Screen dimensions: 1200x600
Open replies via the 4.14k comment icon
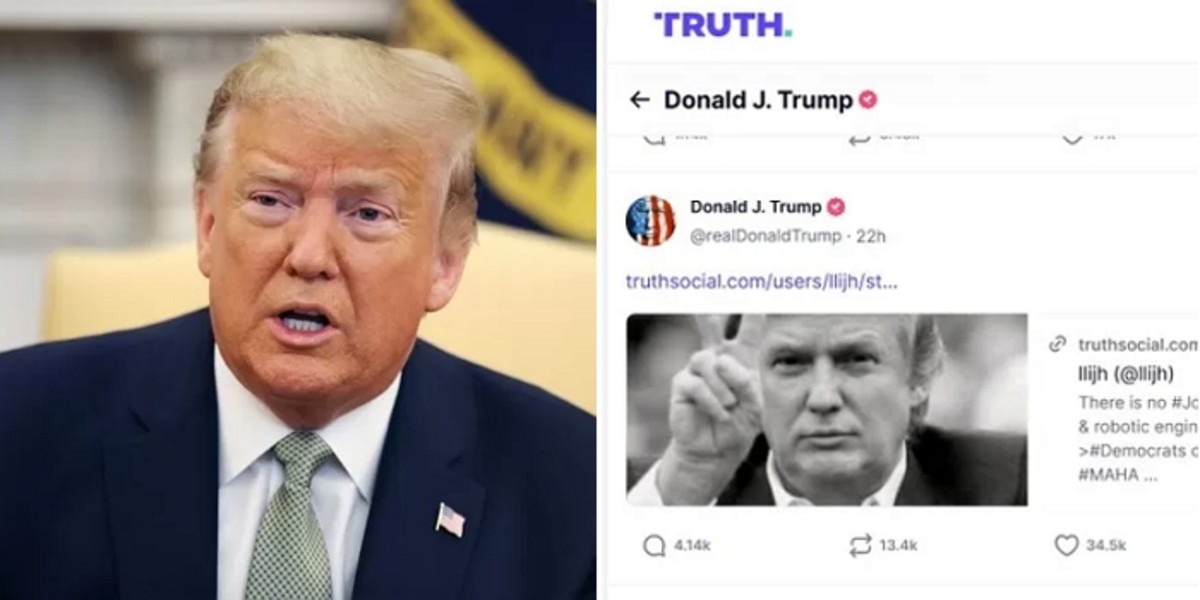(654, 545)
